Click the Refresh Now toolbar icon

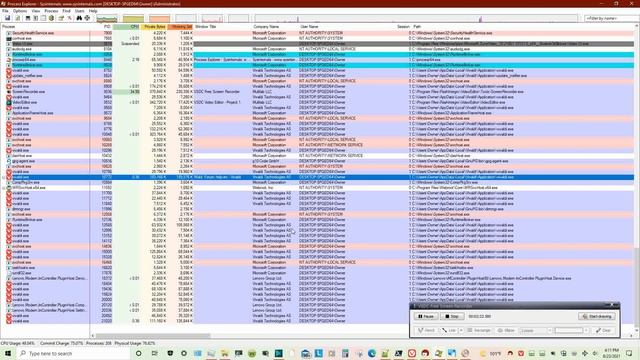pyautogui.click(x=18, y=18)
